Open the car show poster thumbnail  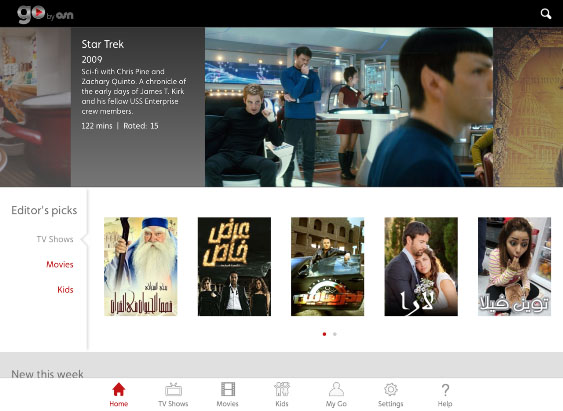click(x=327, y=266)
